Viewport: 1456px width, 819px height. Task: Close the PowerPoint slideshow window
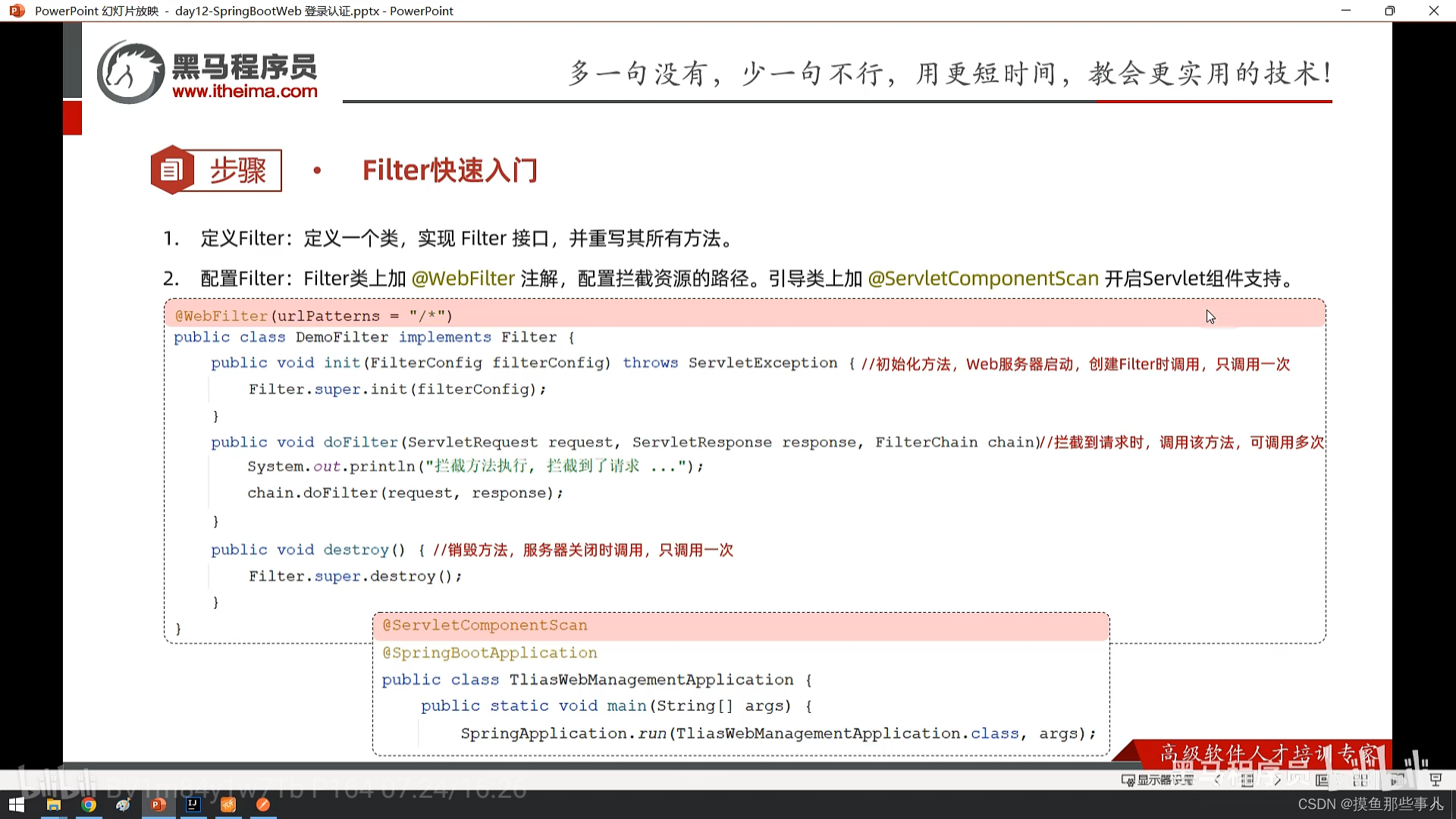point(1433,11)
